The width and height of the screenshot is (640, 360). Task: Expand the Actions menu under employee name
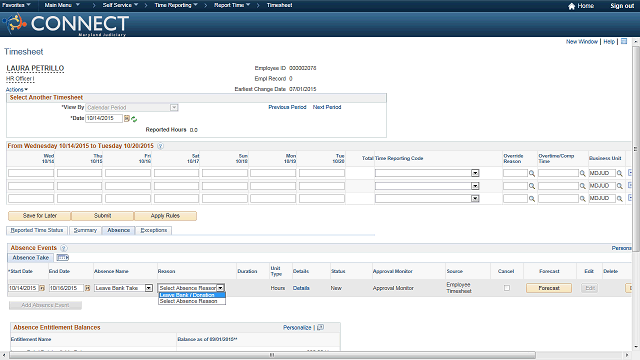tap(17, 89)
